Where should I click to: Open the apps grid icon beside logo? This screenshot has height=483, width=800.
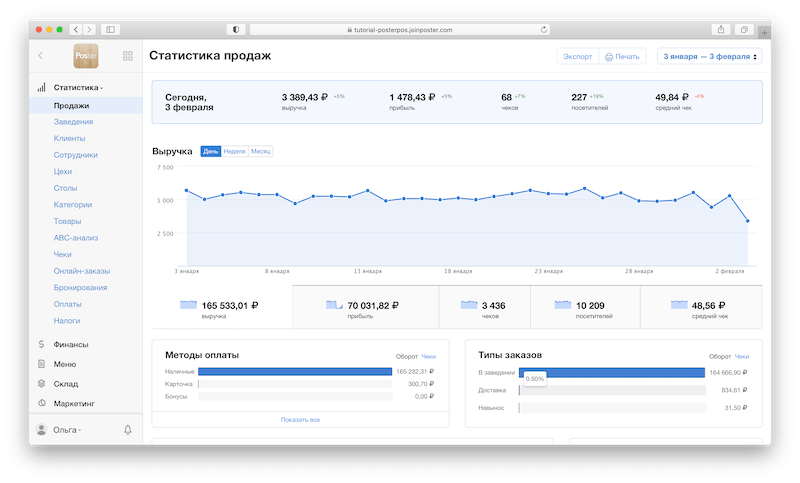pos(127,57)
